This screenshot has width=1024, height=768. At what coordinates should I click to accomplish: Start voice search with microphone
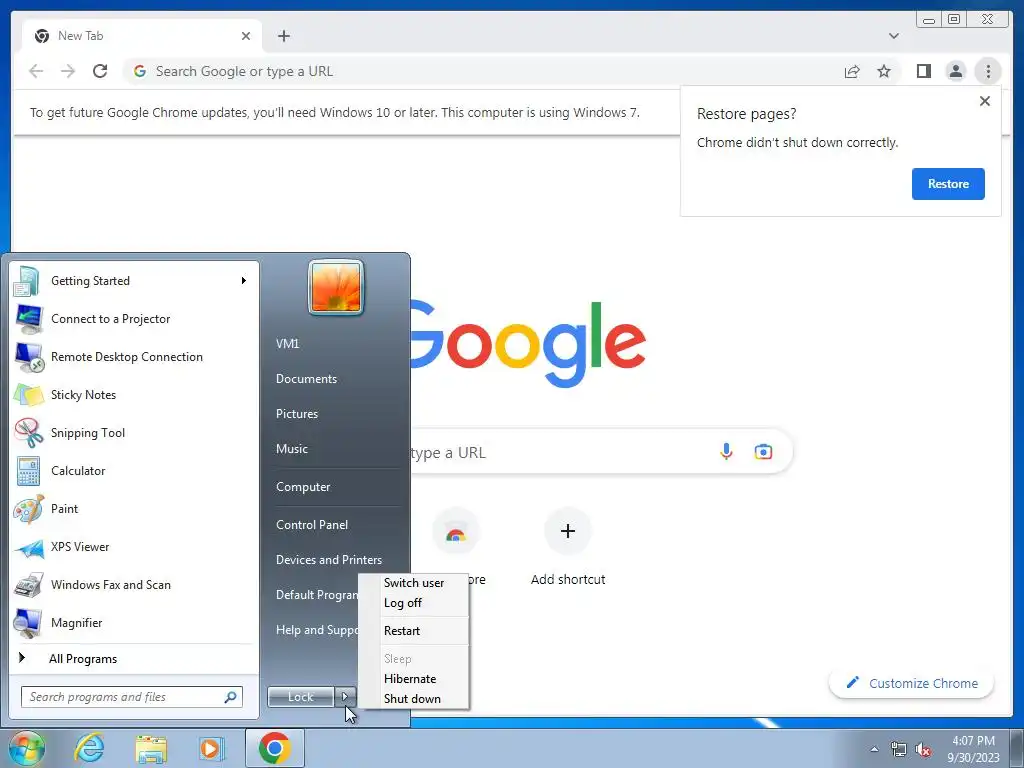[726, 451]
